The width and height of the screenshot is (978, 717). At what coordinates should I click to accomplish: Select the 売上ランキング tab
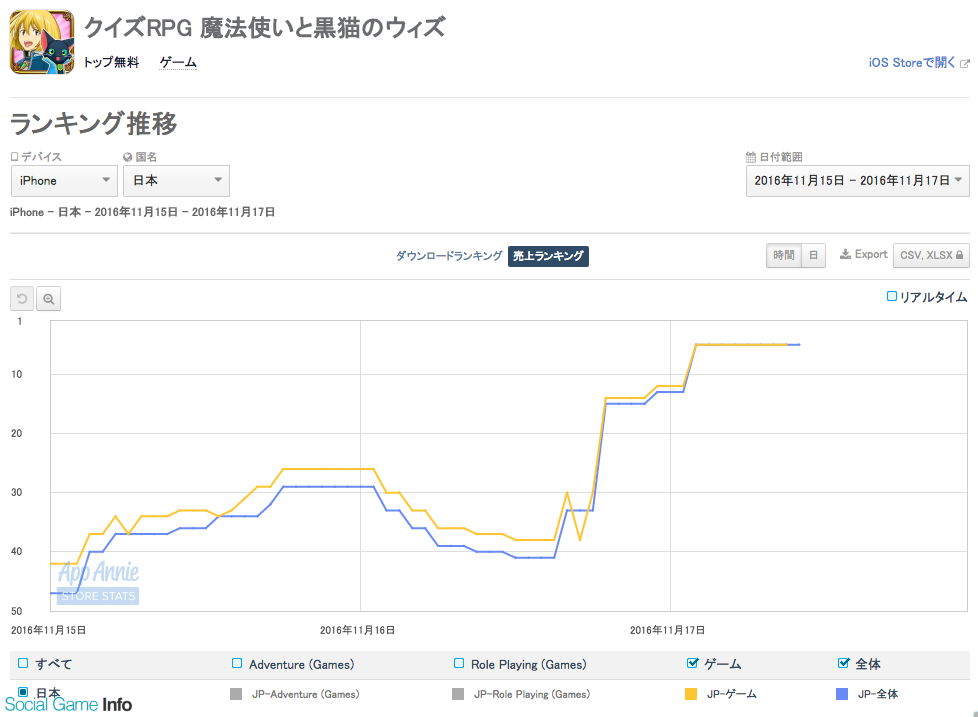(x=548, y=256)
